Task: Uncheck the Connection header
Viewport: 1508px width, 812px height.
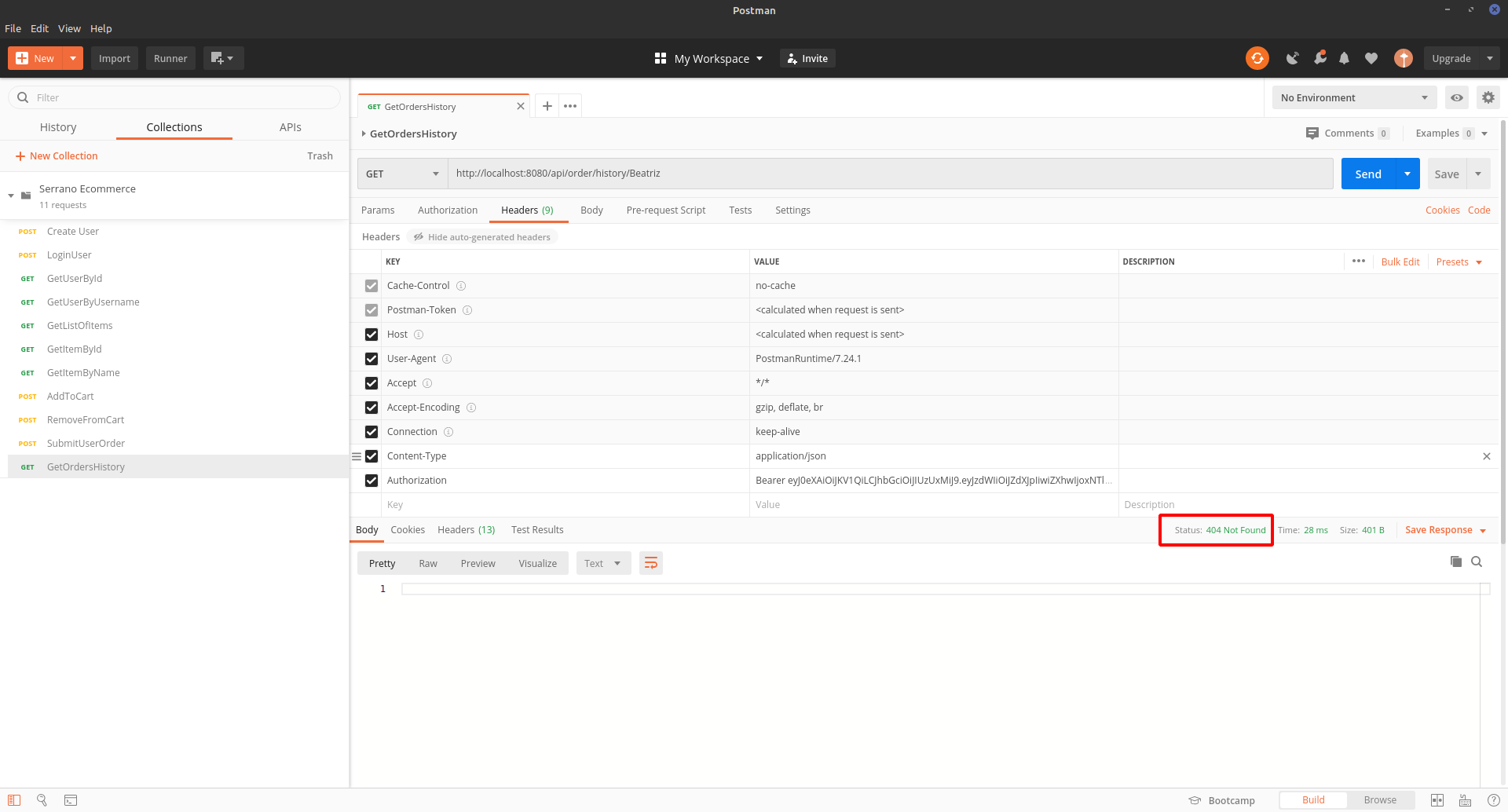Action: click(372, 432)
